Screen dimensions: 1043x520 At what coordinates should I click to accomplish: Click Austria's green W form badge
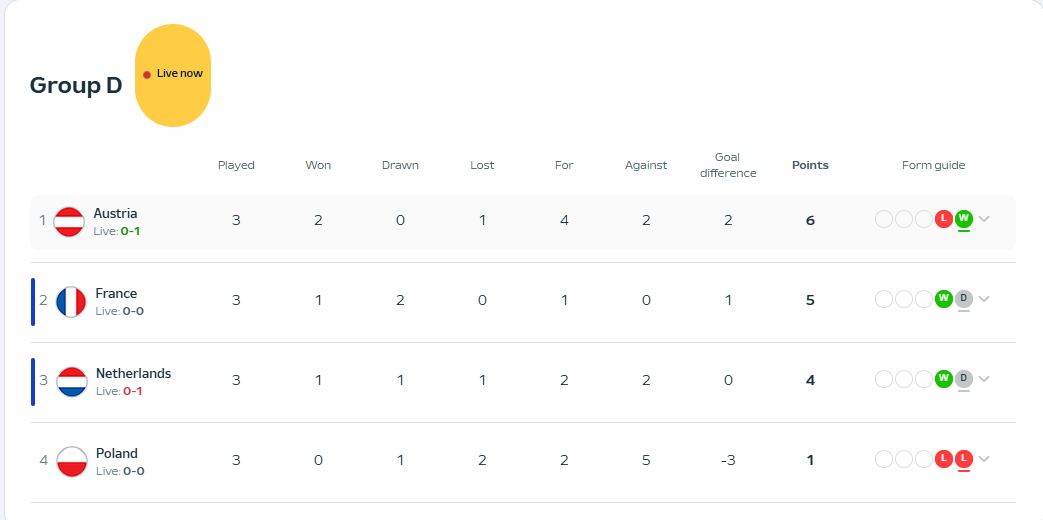[x=964, y=218]
